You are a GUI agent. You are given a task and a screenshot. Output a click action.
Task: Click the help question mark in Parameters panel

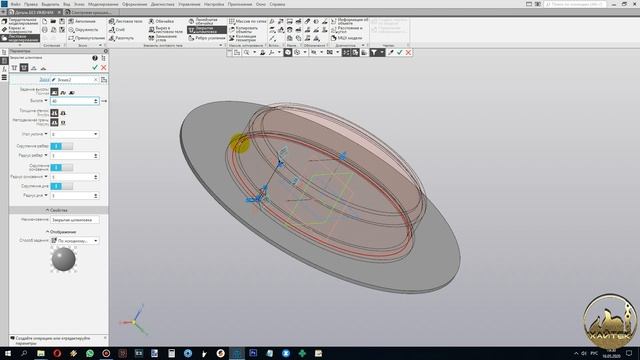[95, 58]
